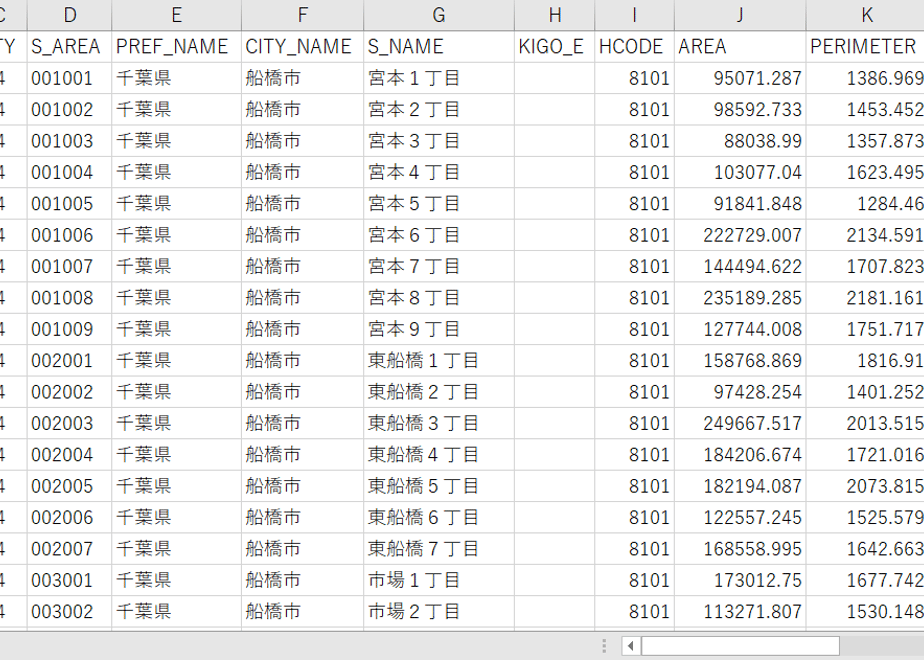Click the S_NAME header cell
Image resolution: width=924 pixels, height=660 pixels.
coord(439,47)
